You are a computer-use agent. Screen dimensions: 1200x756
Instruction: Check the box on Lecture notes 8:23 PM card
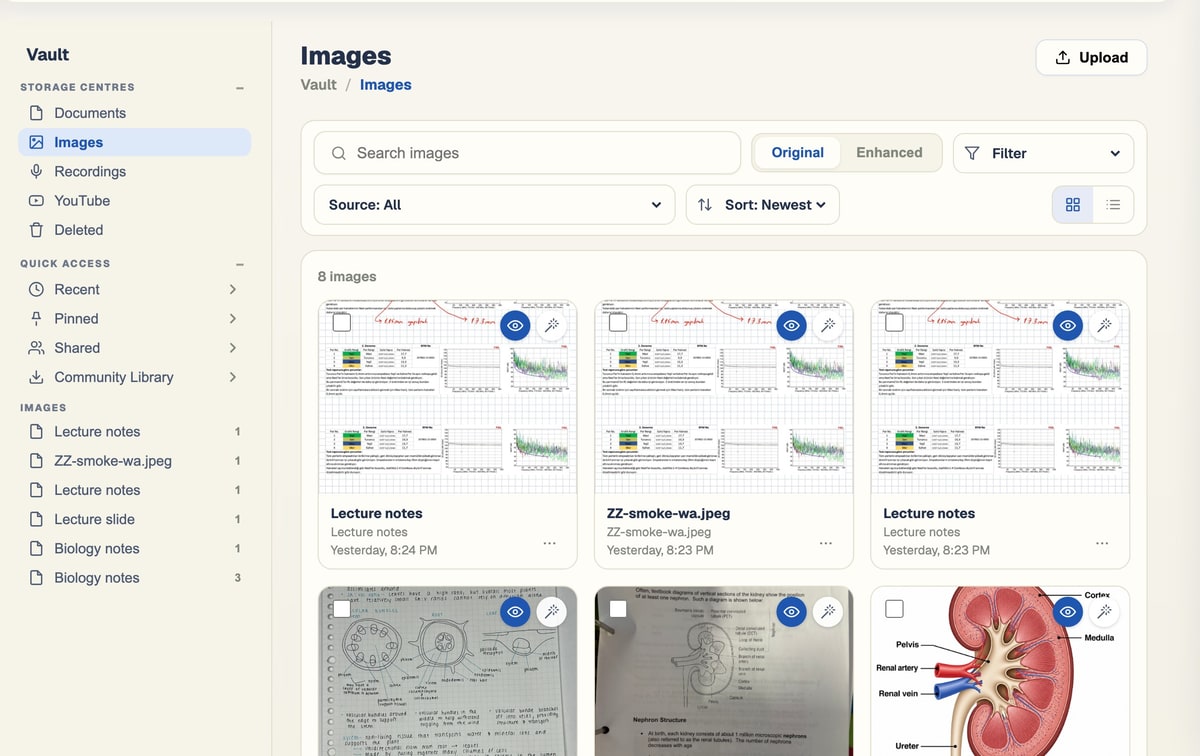click(894, 323)
